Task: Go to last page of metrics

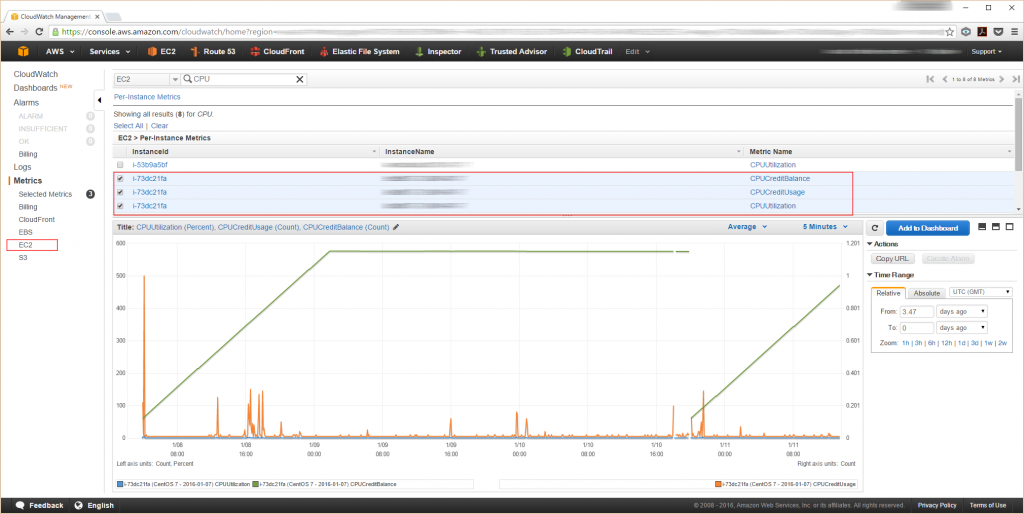Action: coord(1016,79)
